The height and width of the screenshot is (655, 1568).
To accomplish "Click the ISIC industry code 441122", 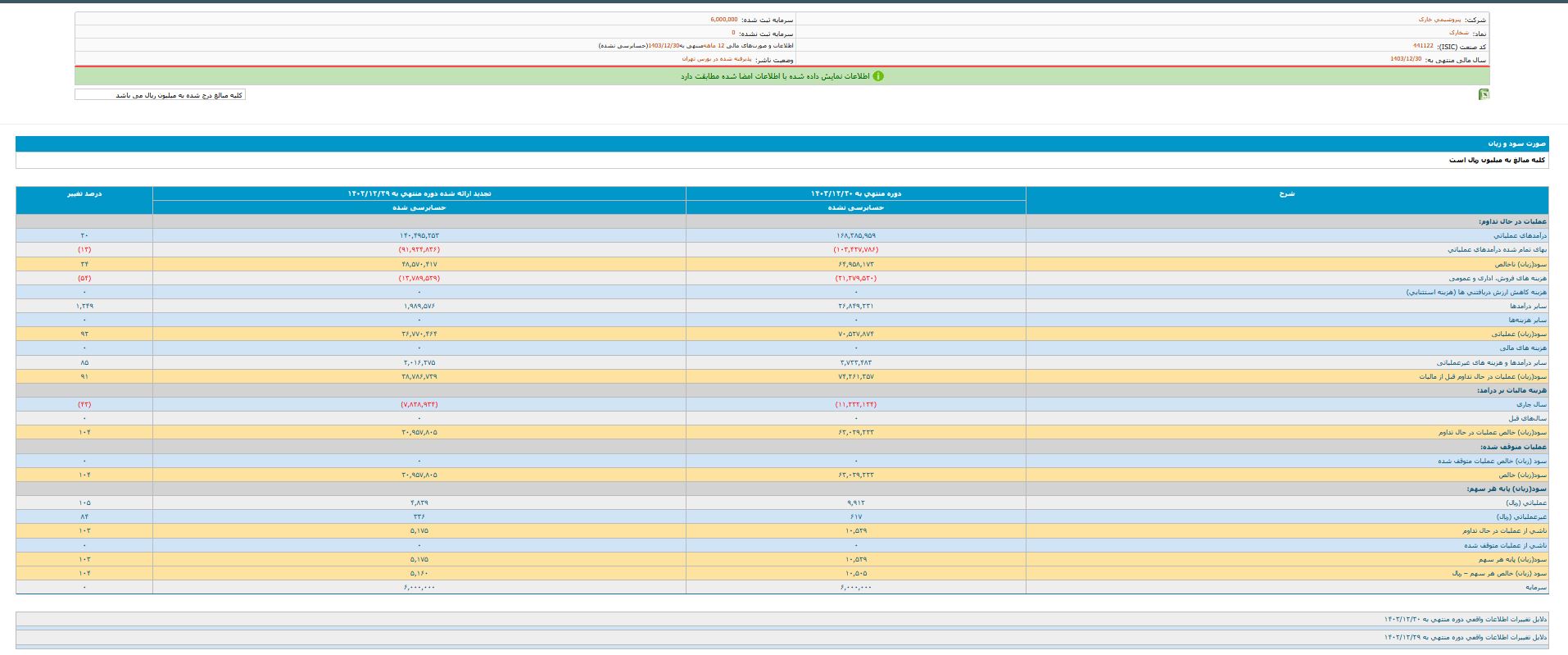I will point(1423,46).
